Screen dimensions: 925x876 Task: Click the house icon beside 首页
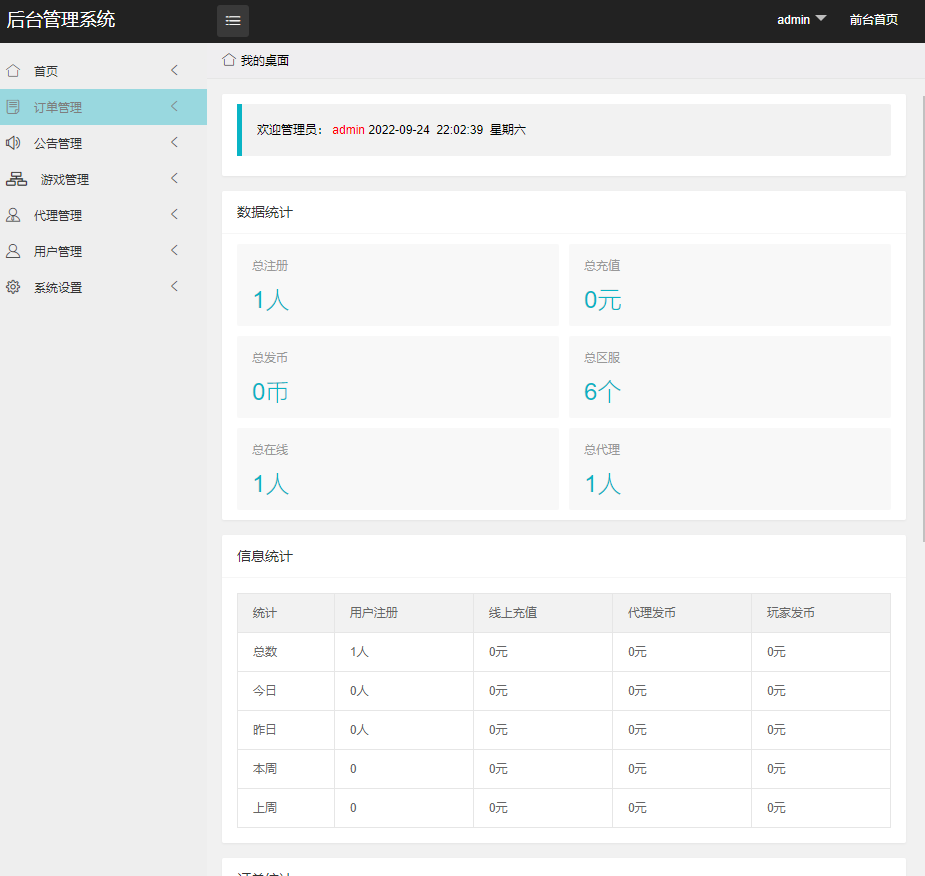coord(13,71)
